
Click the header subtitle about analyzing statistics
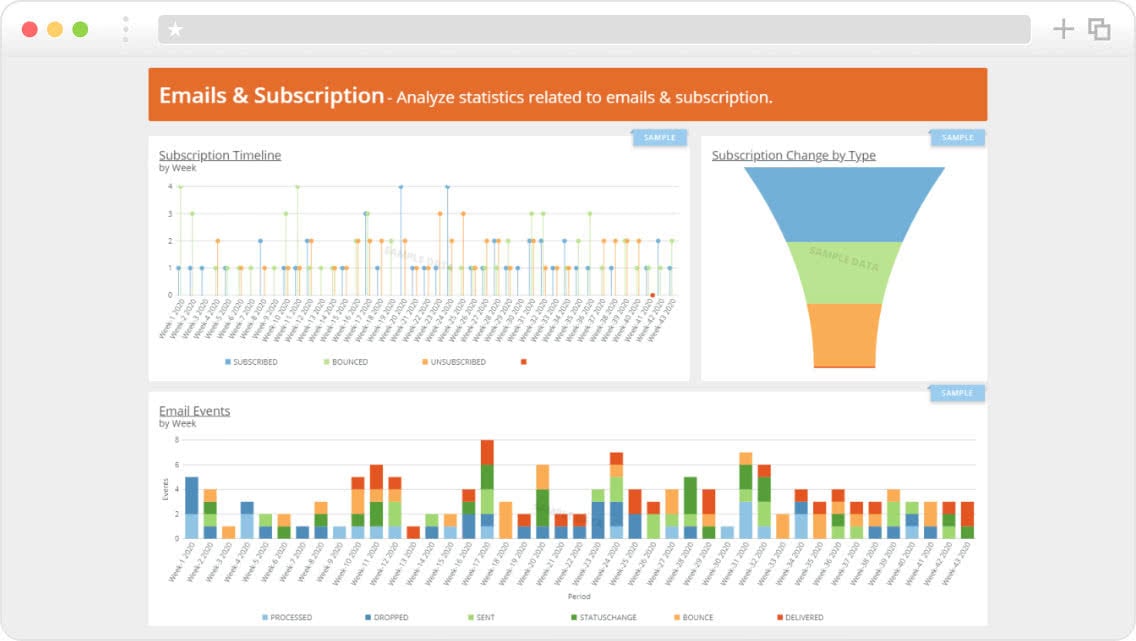coord(584,97)
